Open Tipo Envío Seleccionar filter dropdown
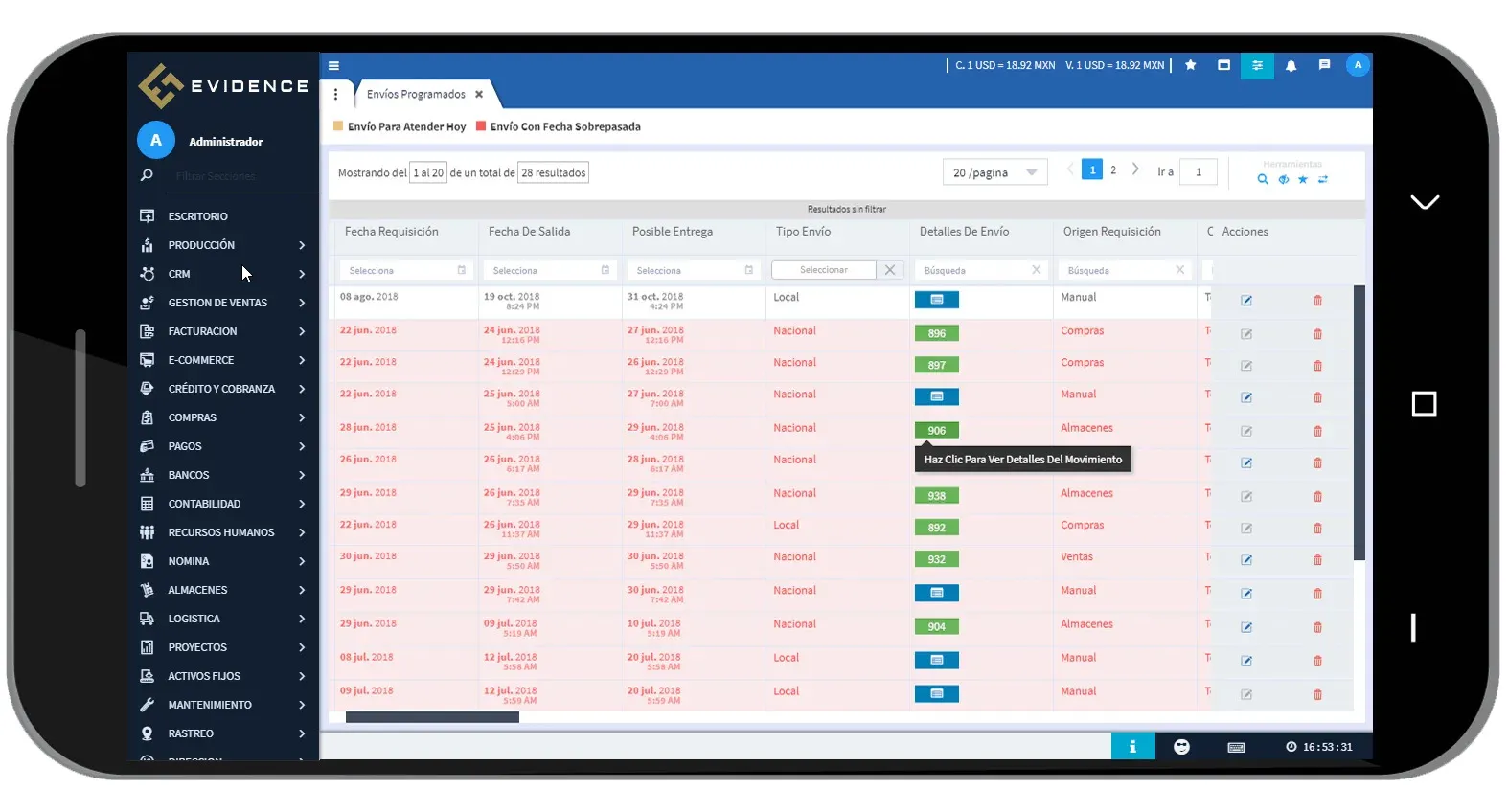Image resolution: width=1508 pixels, height=812 pixels. 824,270
